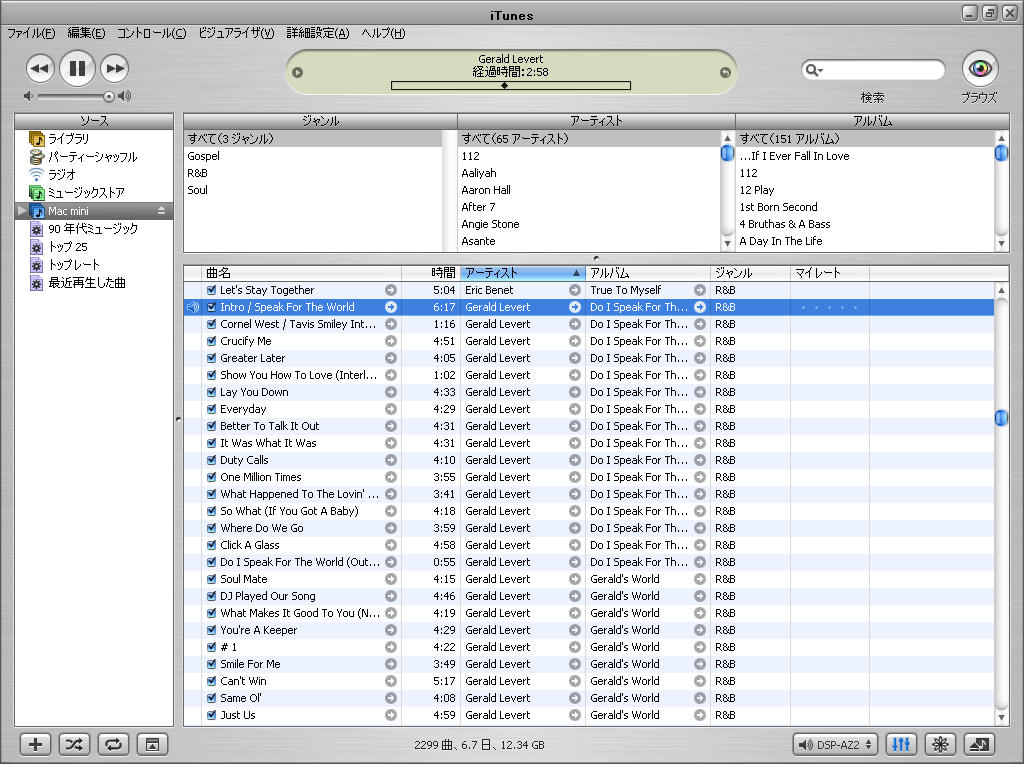Click the arrow beside Let's Stay Together title

click(x=391, y=290)
